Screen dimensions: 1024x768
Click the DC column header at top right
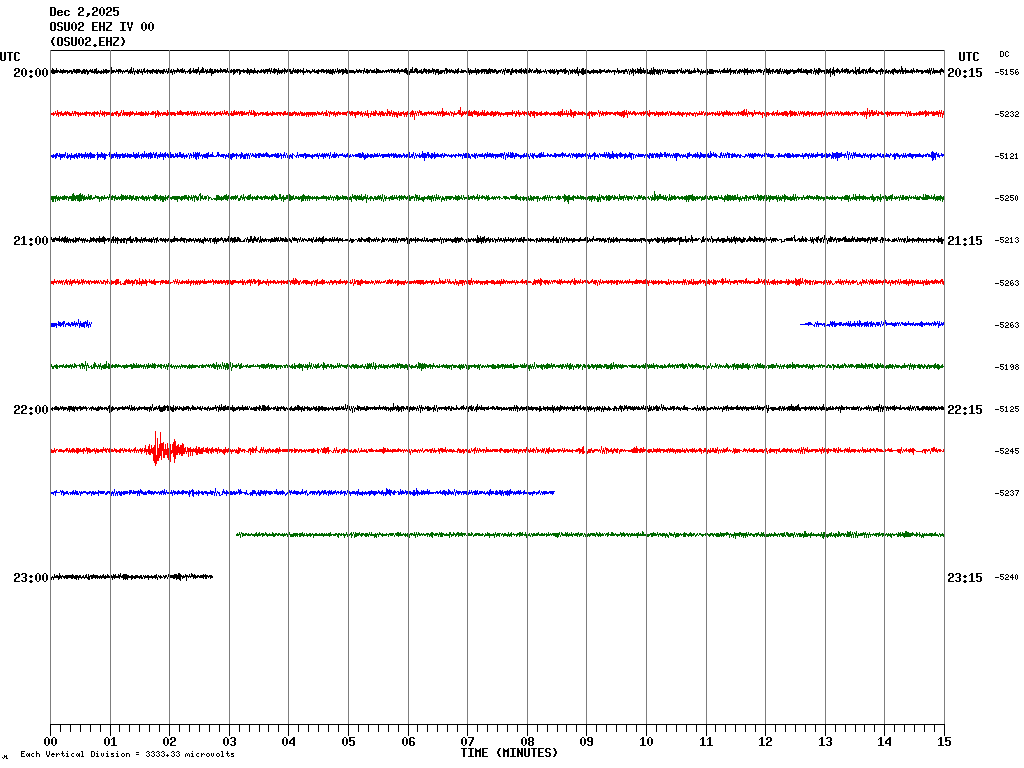[1004, 54]
